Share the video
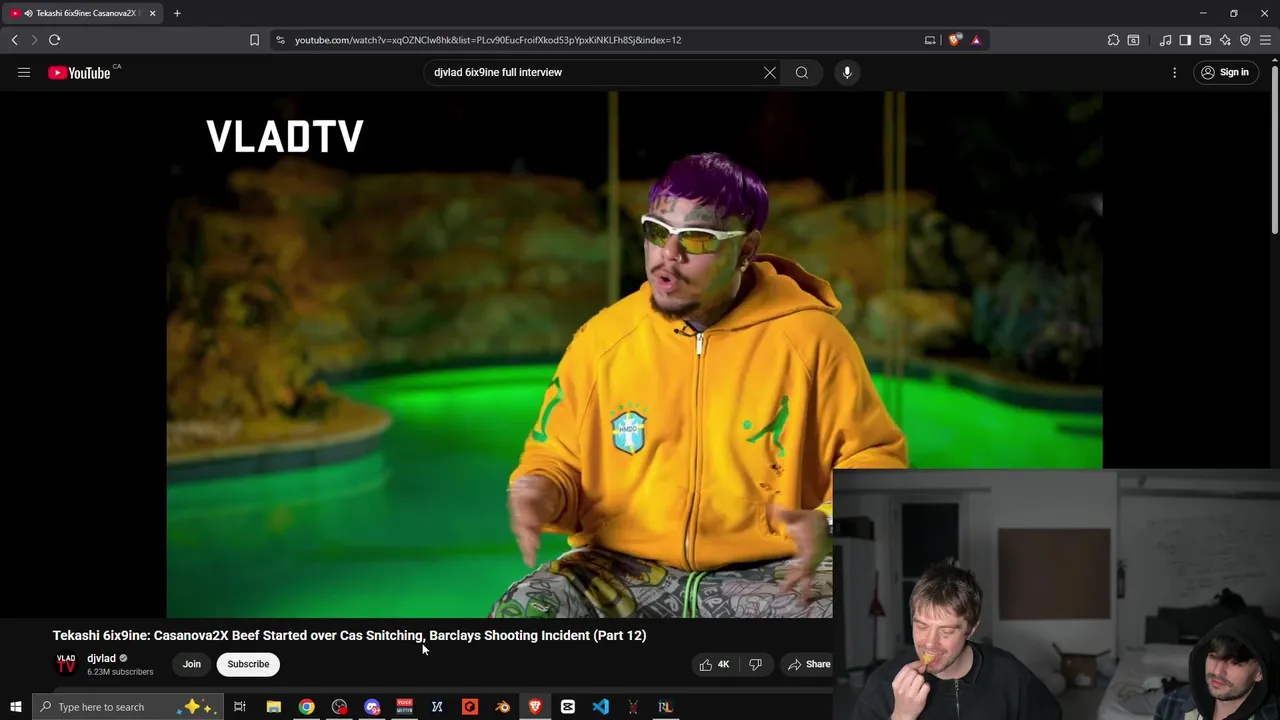 coord(809,664)
